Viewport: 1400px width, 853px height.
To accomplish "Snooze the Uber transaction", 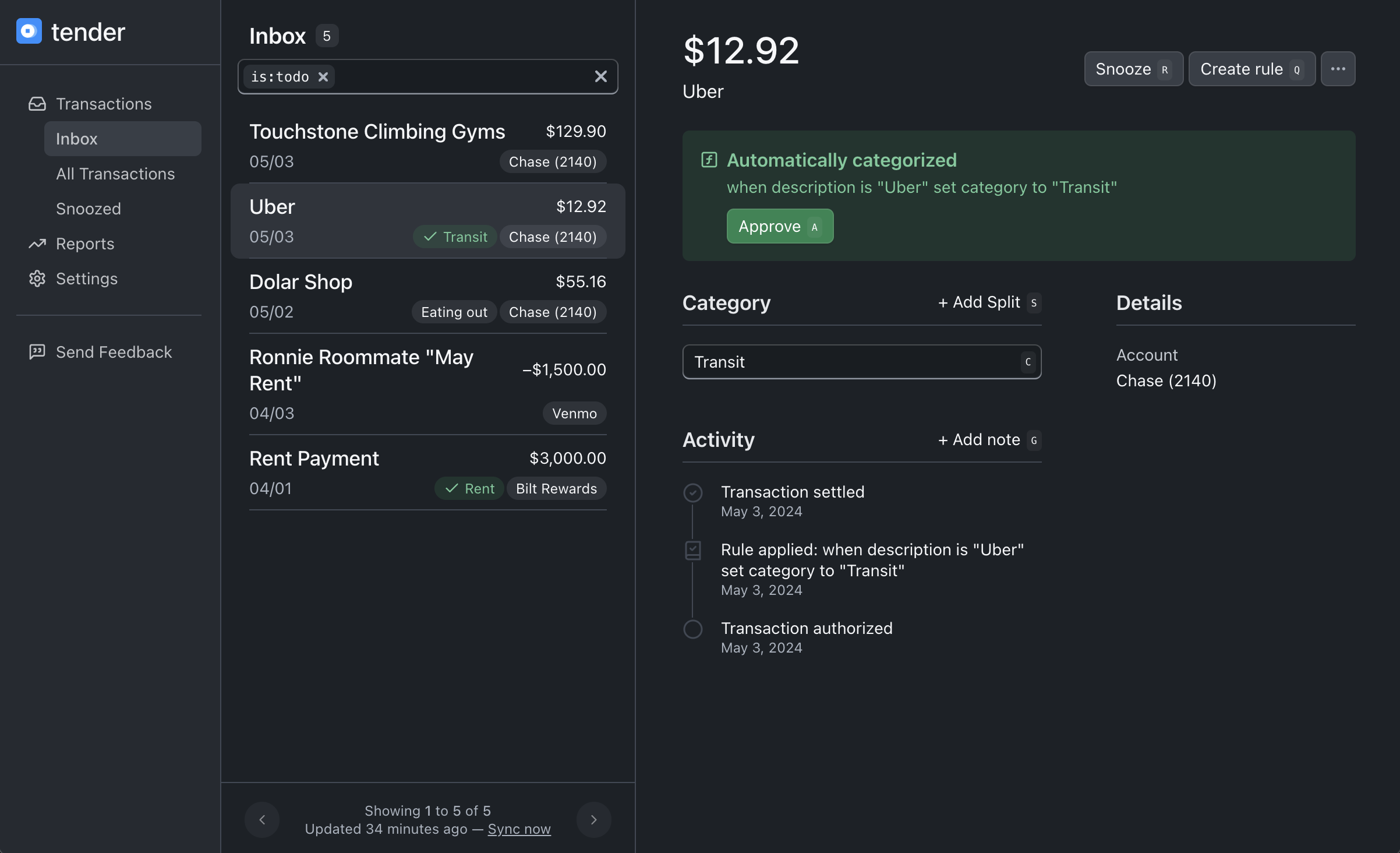I will (1133, 69).
